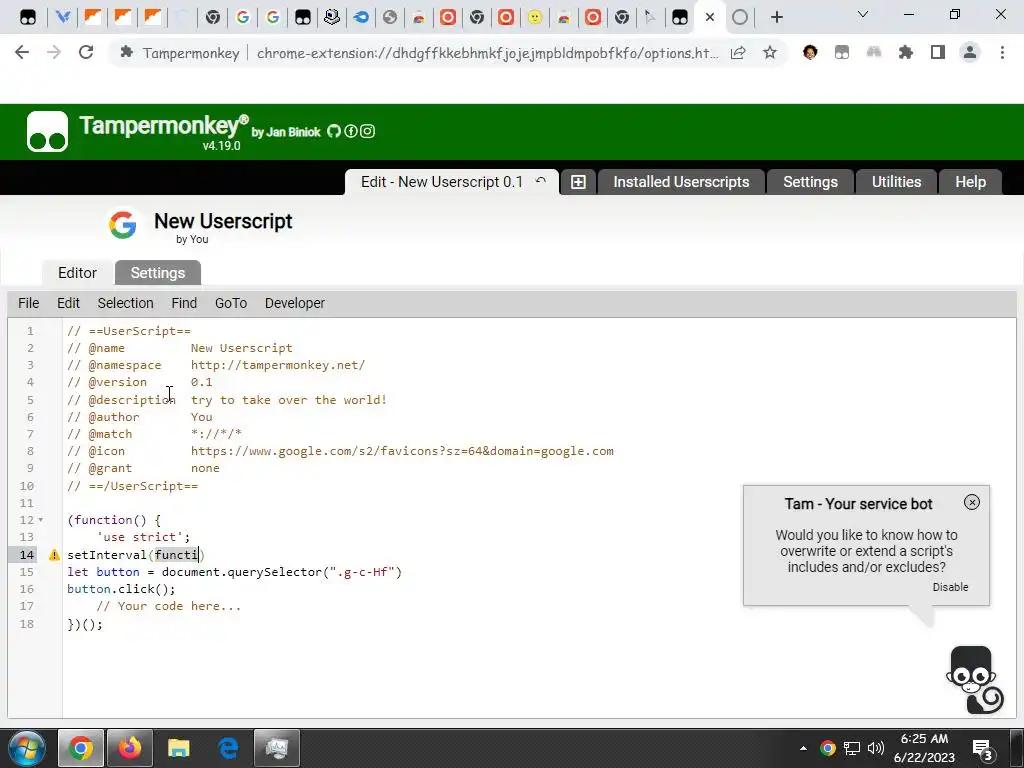The image size is (1024, 768).
Task: Launch Firefox from the taskbar
Action: [130, 748]
